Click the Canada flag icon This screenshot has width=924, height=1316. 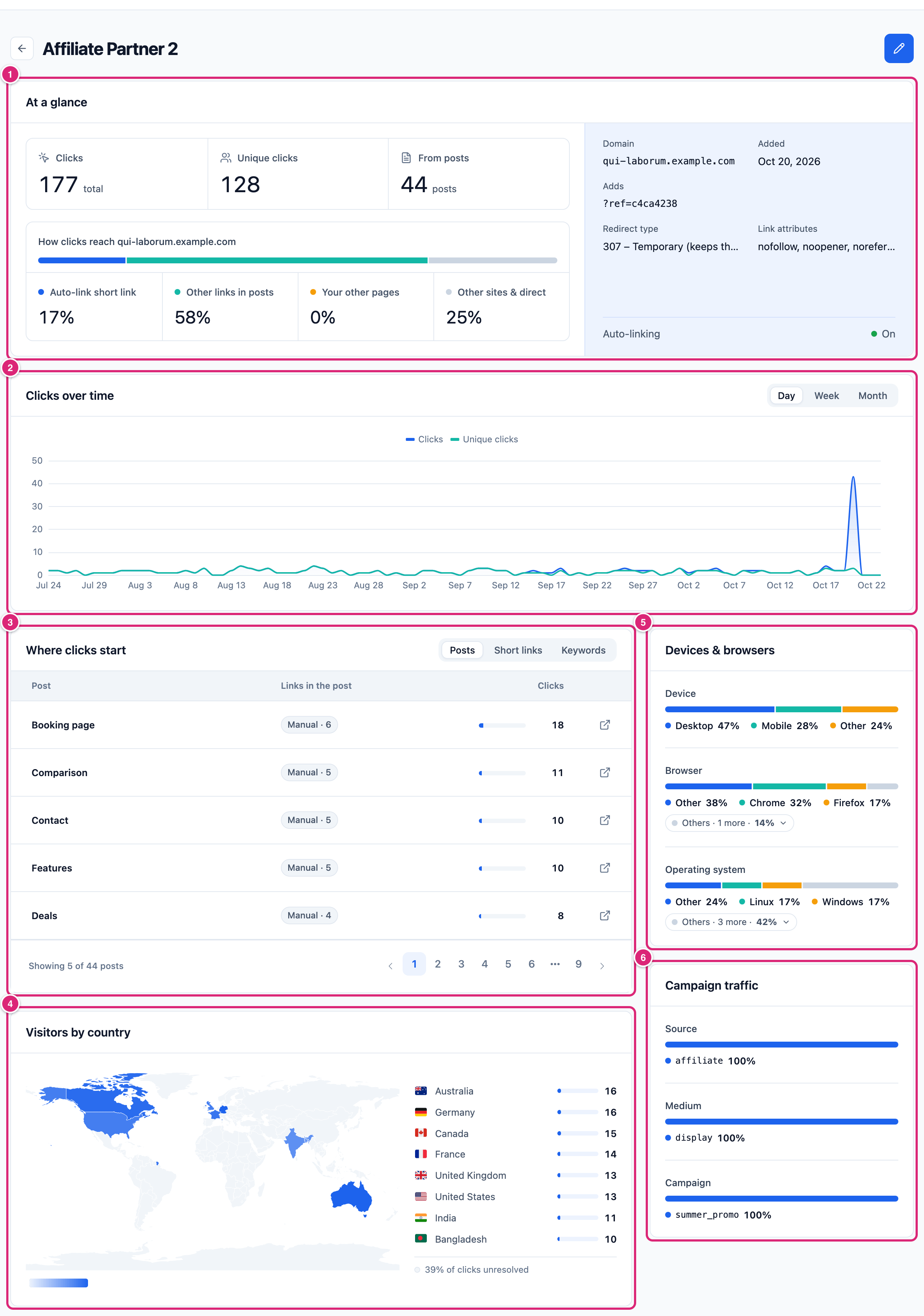[421, 1133]
